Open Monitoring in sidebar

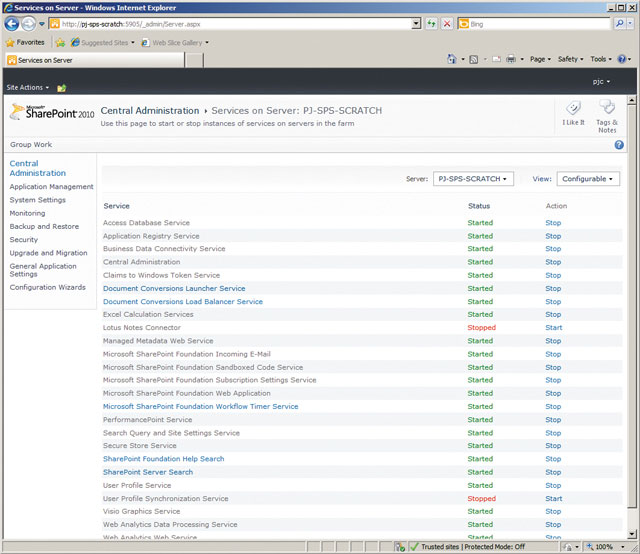(27, 213)
